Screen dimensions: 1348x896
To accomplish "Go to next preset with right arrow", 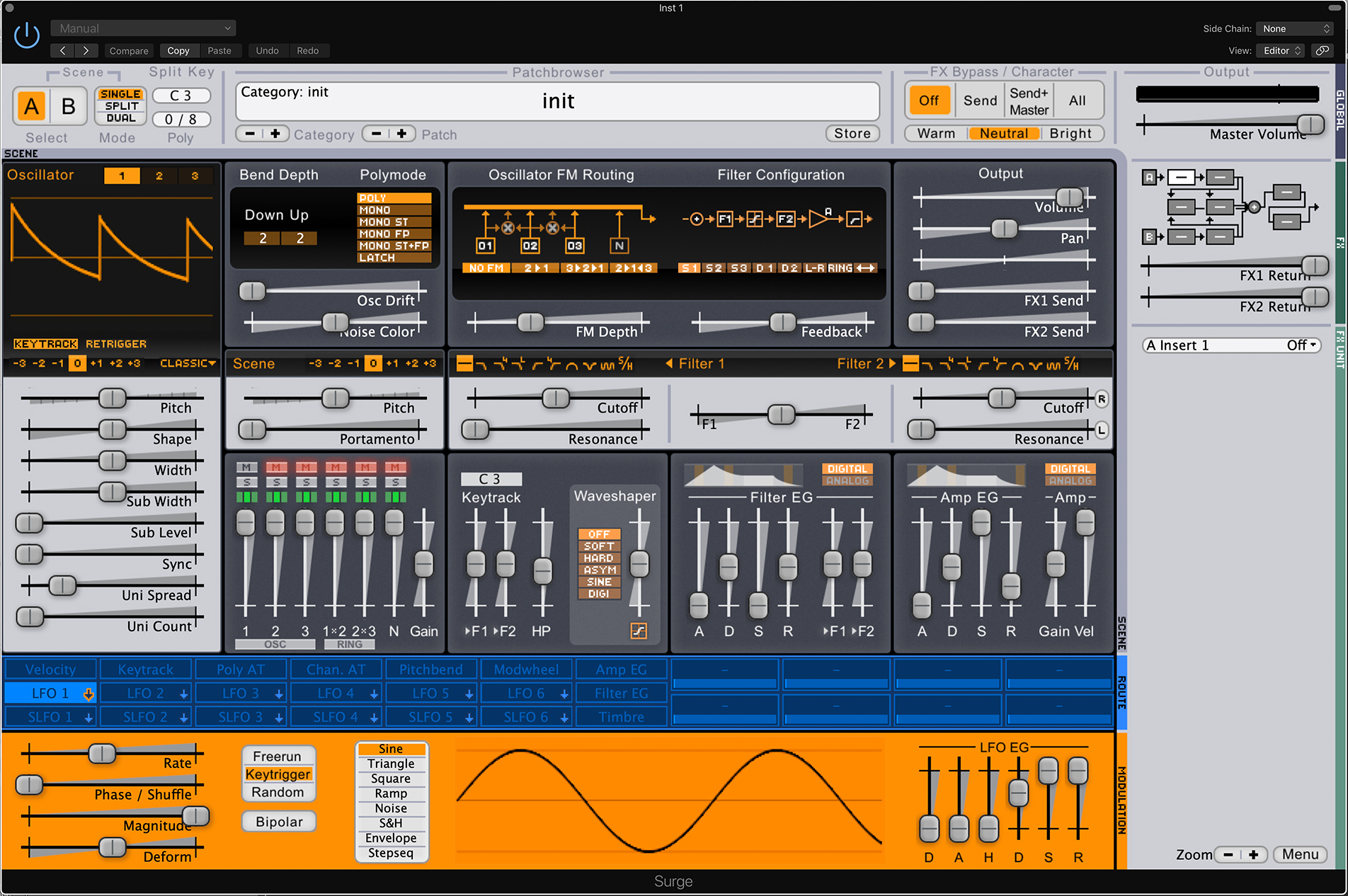I will coord(86,51).
